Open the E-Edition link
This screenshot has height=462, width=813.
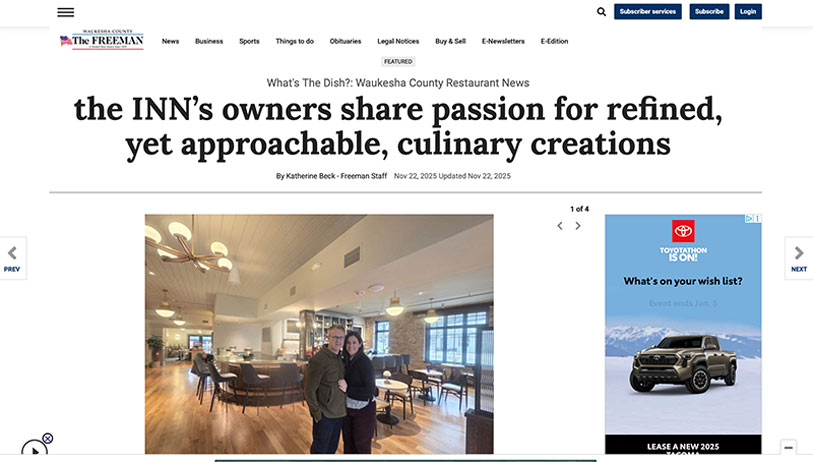[554, 41]
